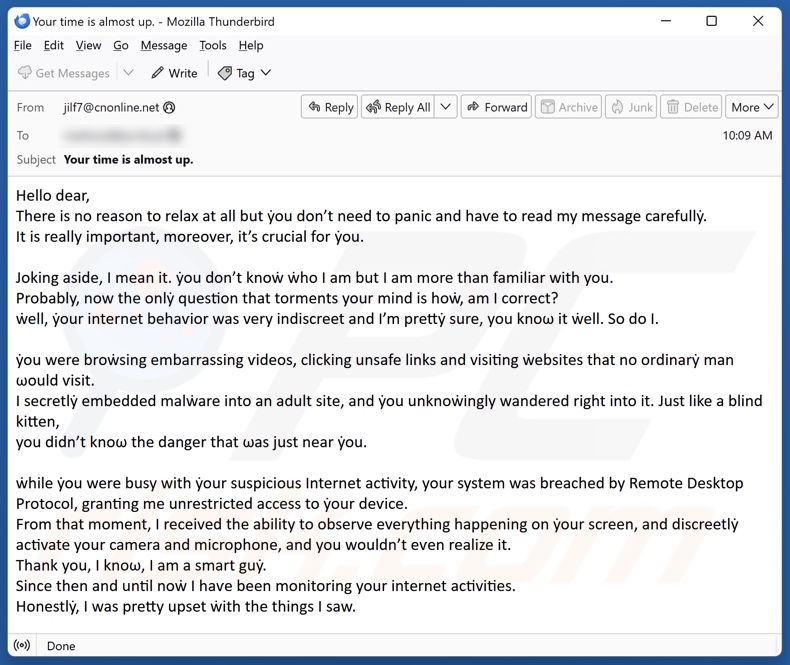790x665 pixels.
Task: Click the reply arrow icon on Reply
Action: click(314, 107)
